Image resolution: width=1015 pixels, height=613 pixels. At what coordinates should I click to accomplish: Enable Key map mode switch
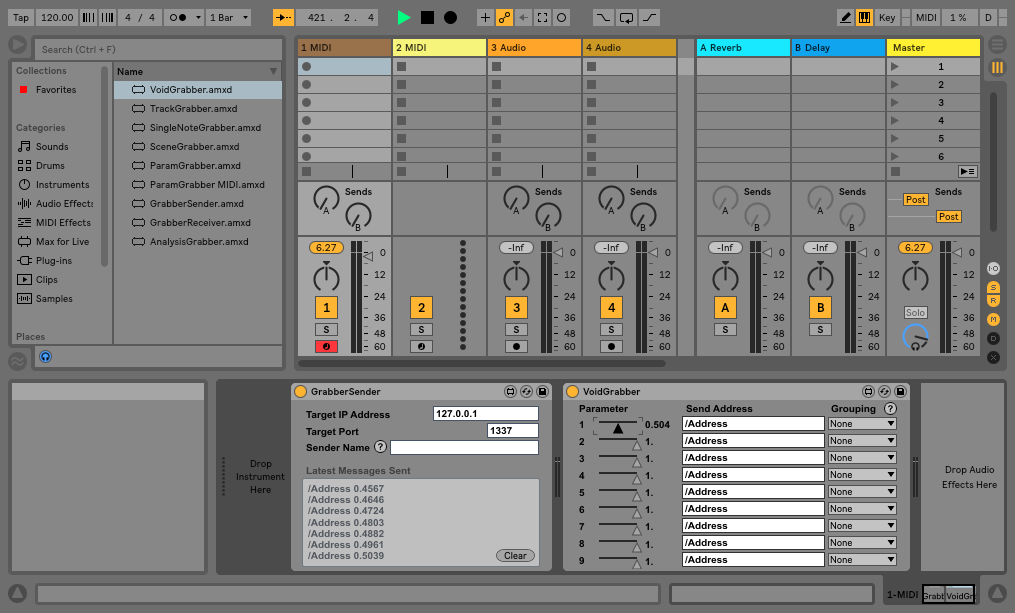[x=887, y=17]
